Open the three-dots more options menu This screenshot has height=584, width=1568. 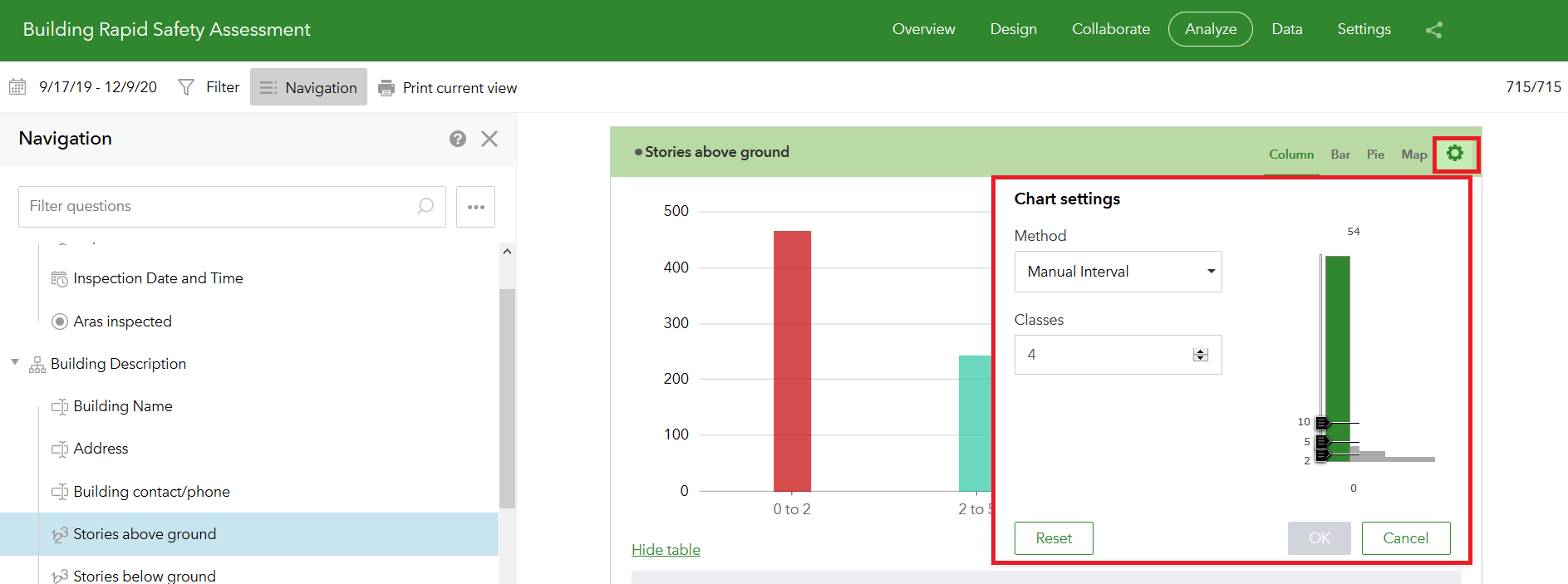coord(475,207)
